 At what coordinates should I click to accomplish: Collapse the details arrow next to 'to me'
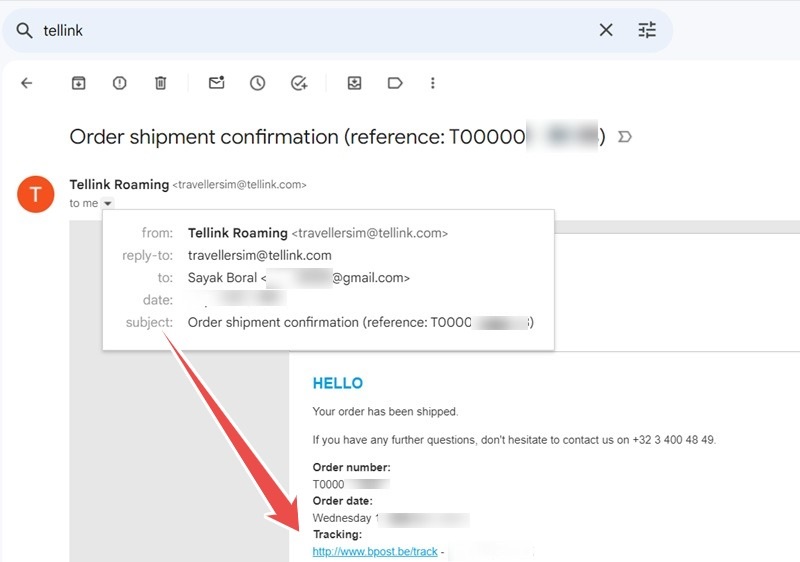click(x=108, y=203)
